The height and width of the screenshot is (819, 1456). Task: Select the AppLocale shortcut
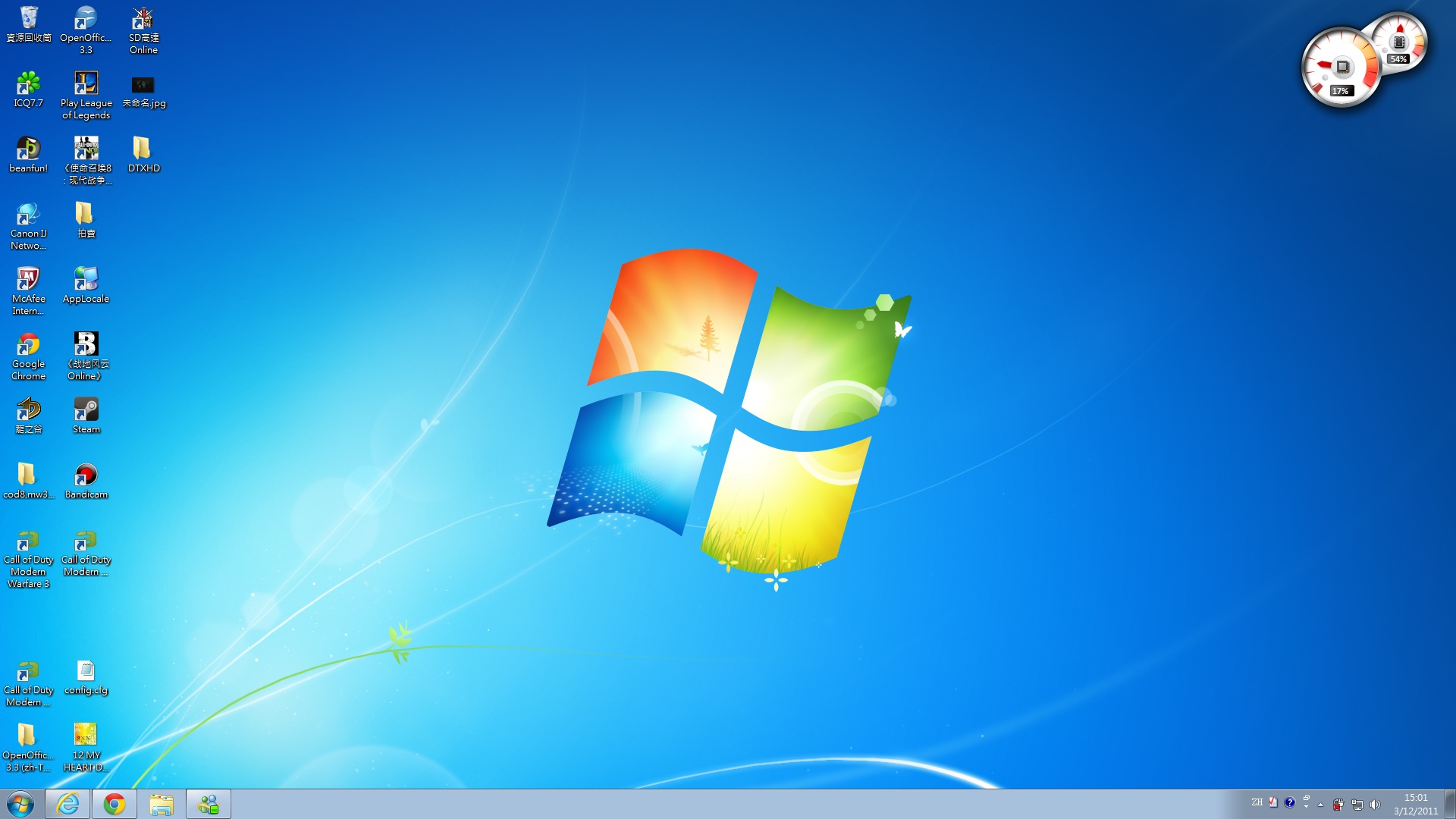[86, 285]
